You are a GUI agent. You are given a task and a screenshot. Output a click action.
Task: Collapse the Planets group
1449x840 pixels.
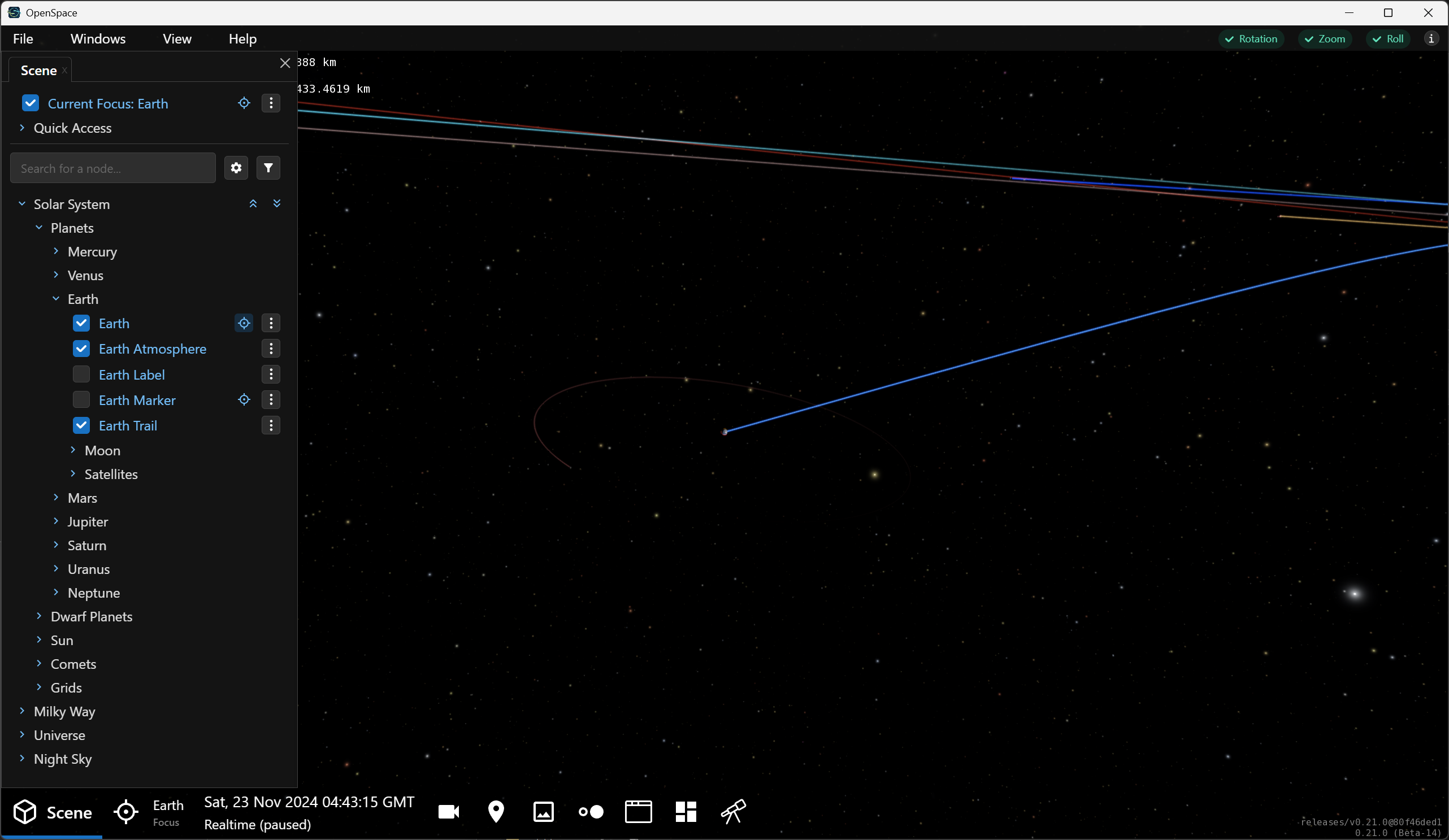pyautogui.click(x=39, y=228)
